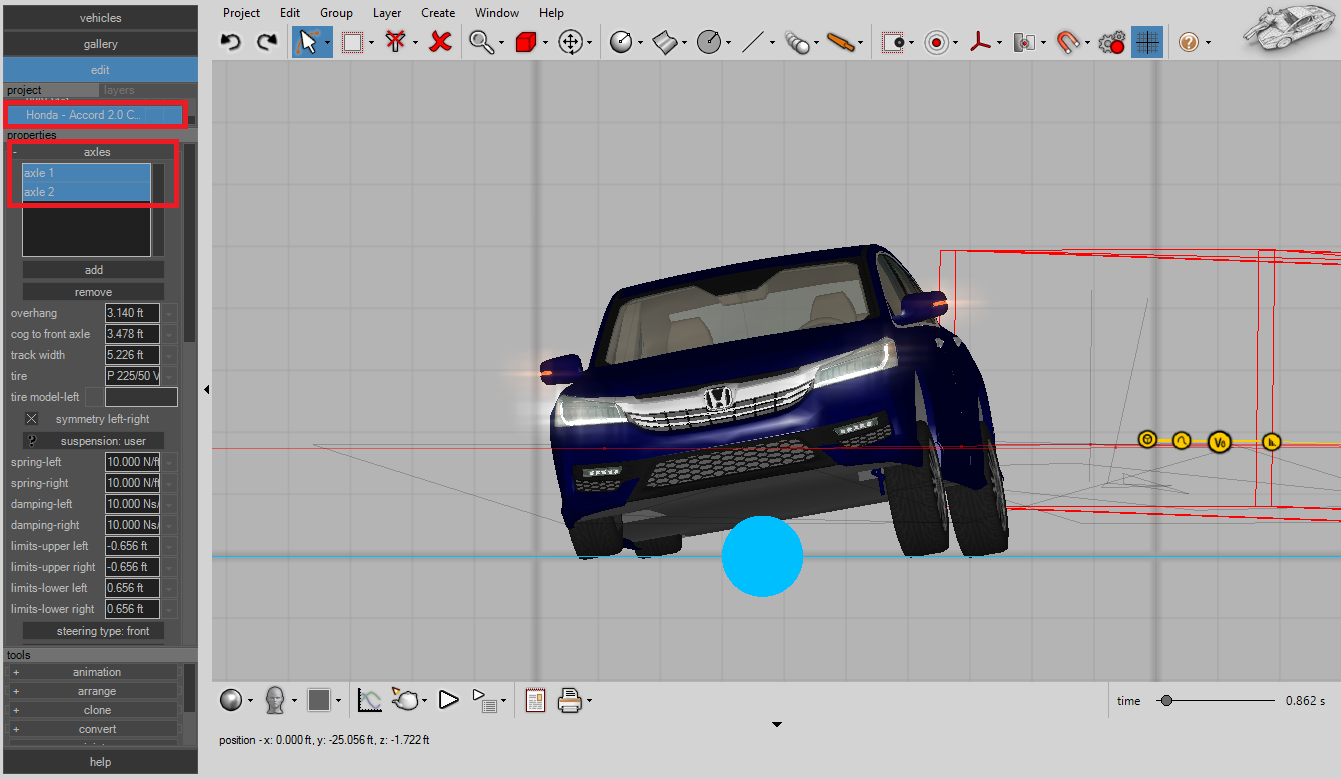Click the red magnet snap icon

(x=1067, y=42)
